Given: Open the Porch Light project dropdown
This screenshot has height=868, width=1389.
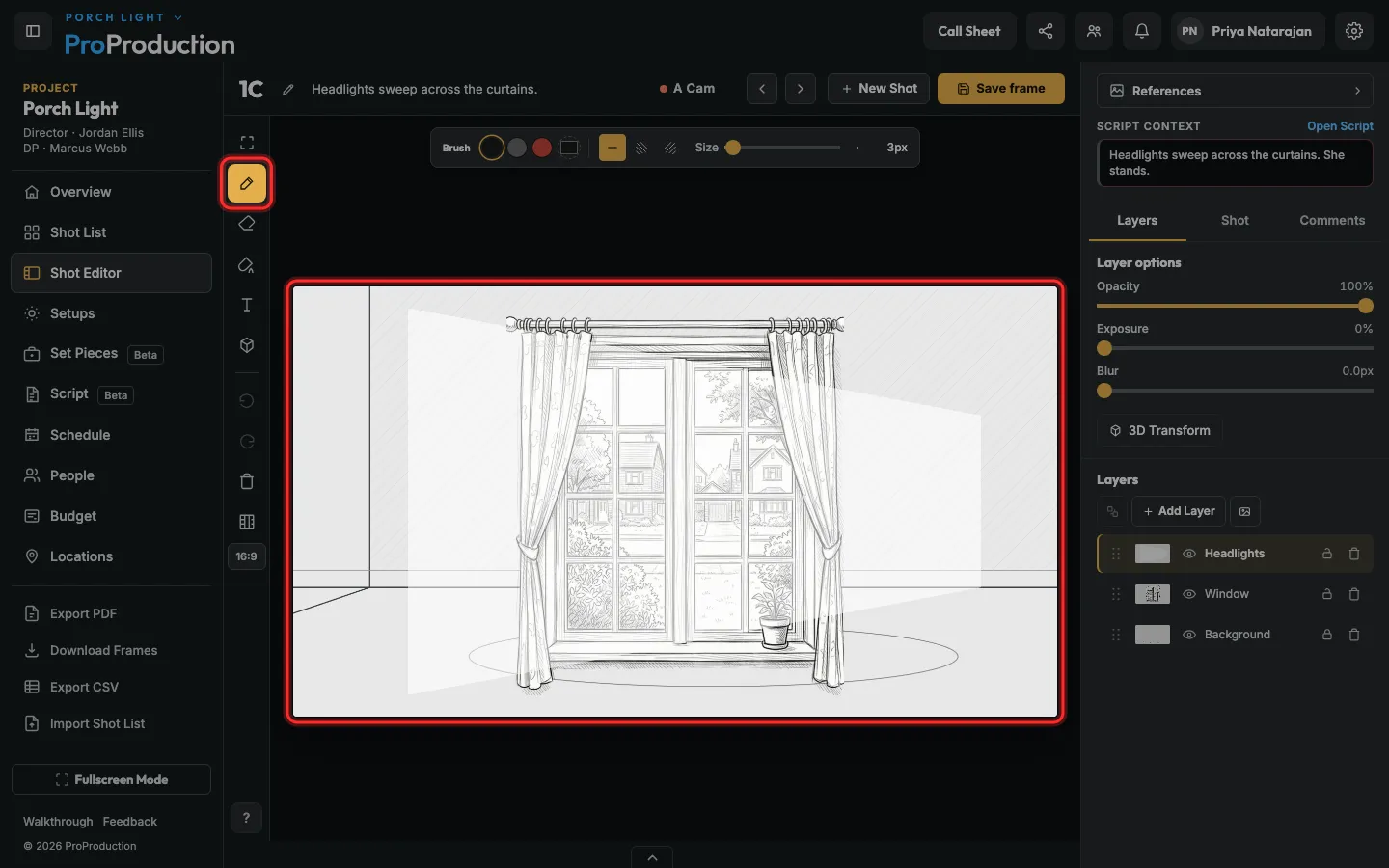Looking at the screenshot, I should point(123,17).
